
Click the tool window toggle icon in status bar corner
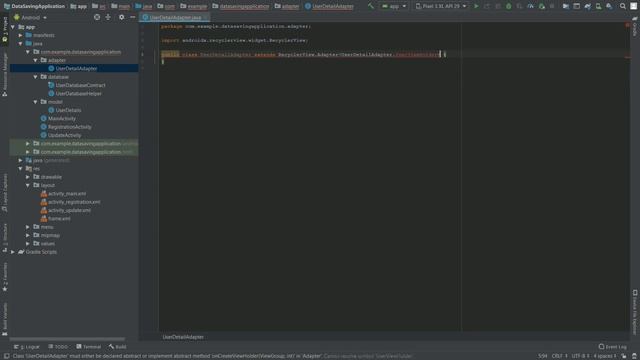pyautogui.click(x=6, y=356)
